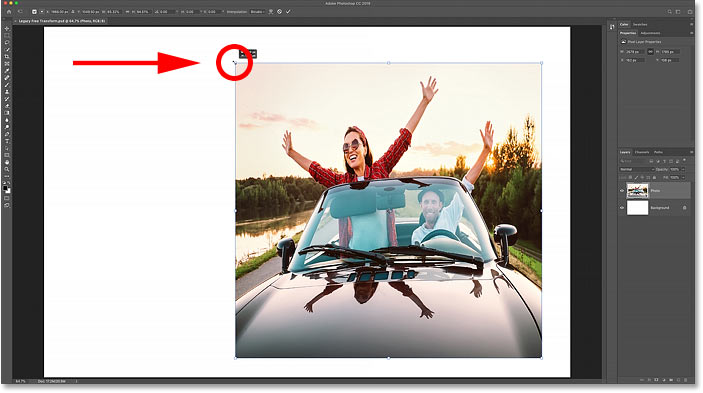The image size is (703, 393).
Task: Change screen mode from toolbar bottom
Action: [x=7, y=205]
